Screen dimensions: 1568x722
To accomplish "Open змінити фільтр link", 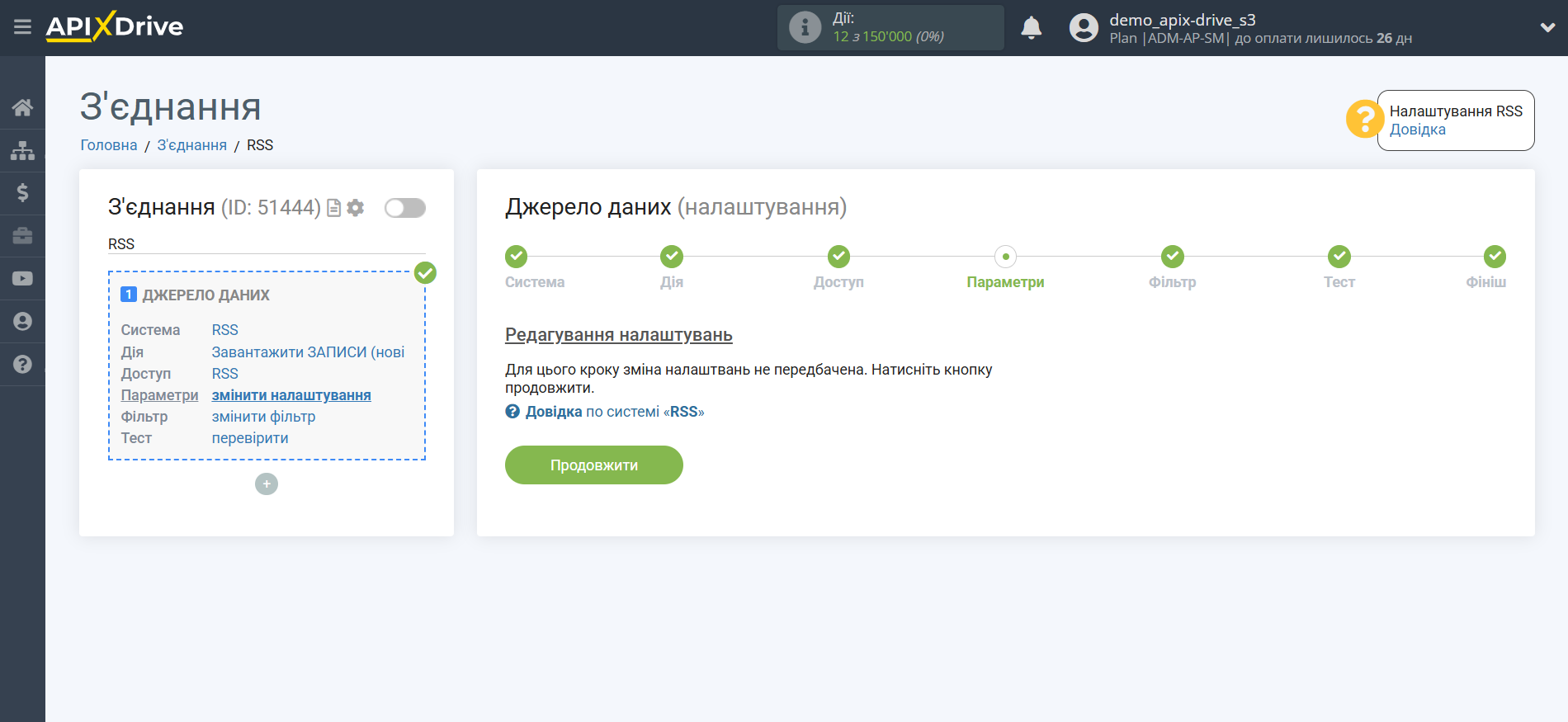I will [264, 417].
